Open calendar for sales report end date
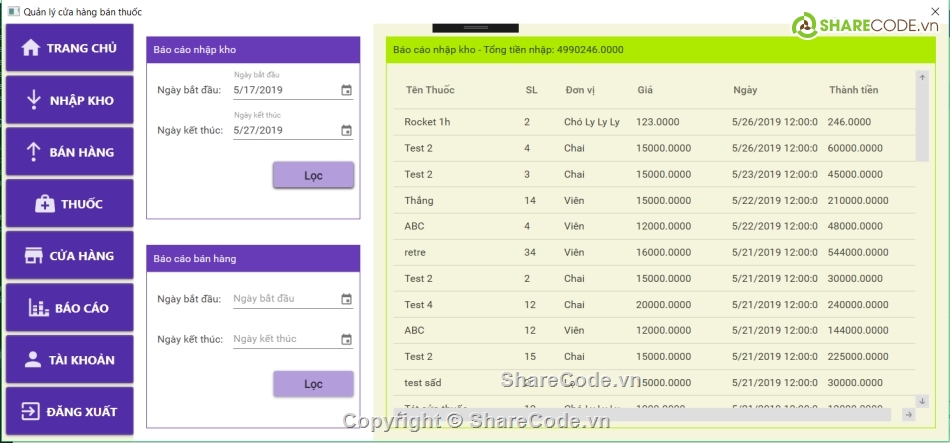Screen dimensions: 950x443 point(346,339)
